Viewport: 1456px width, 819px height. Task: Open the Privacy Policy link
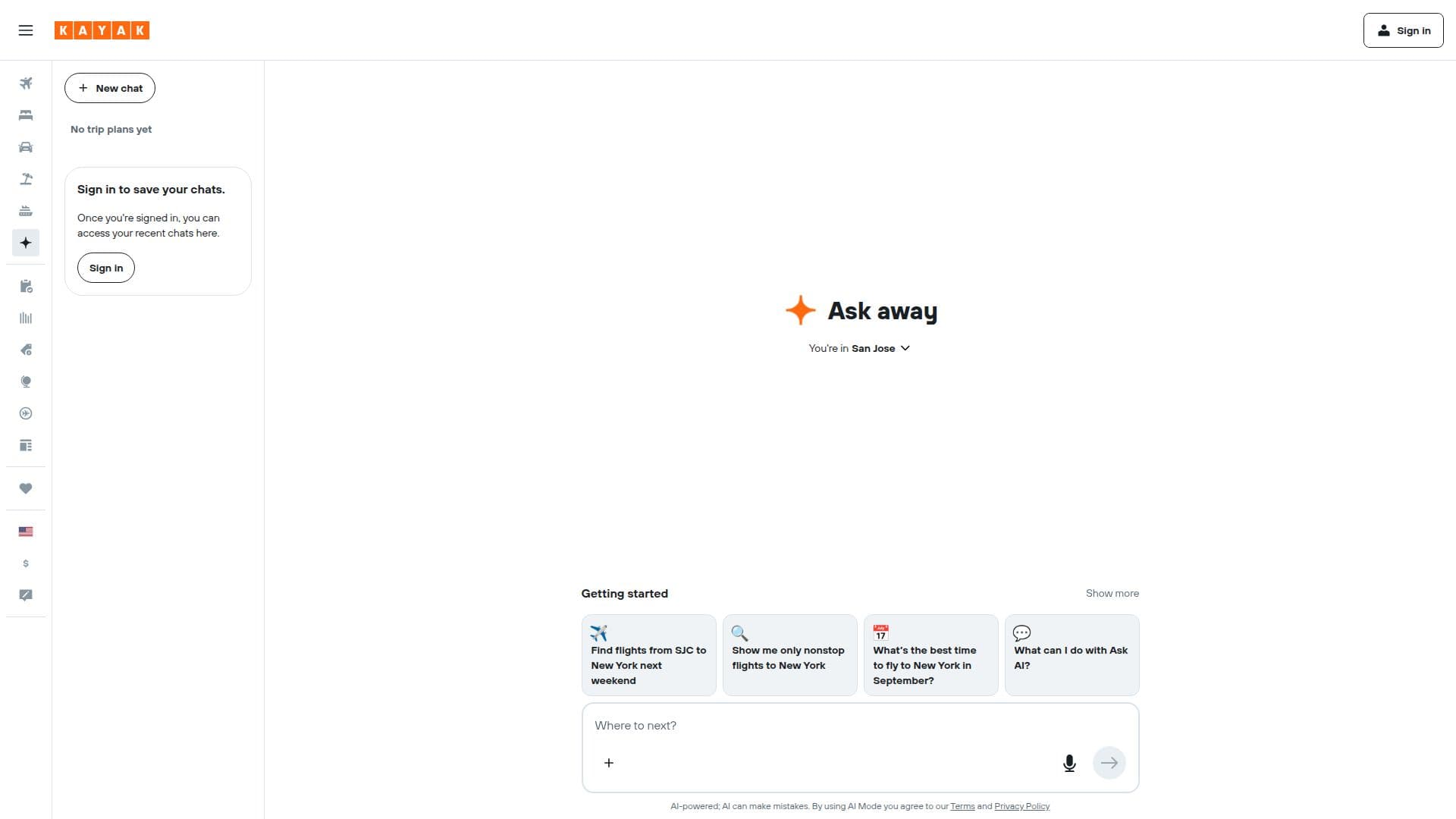coord(1021,806)
